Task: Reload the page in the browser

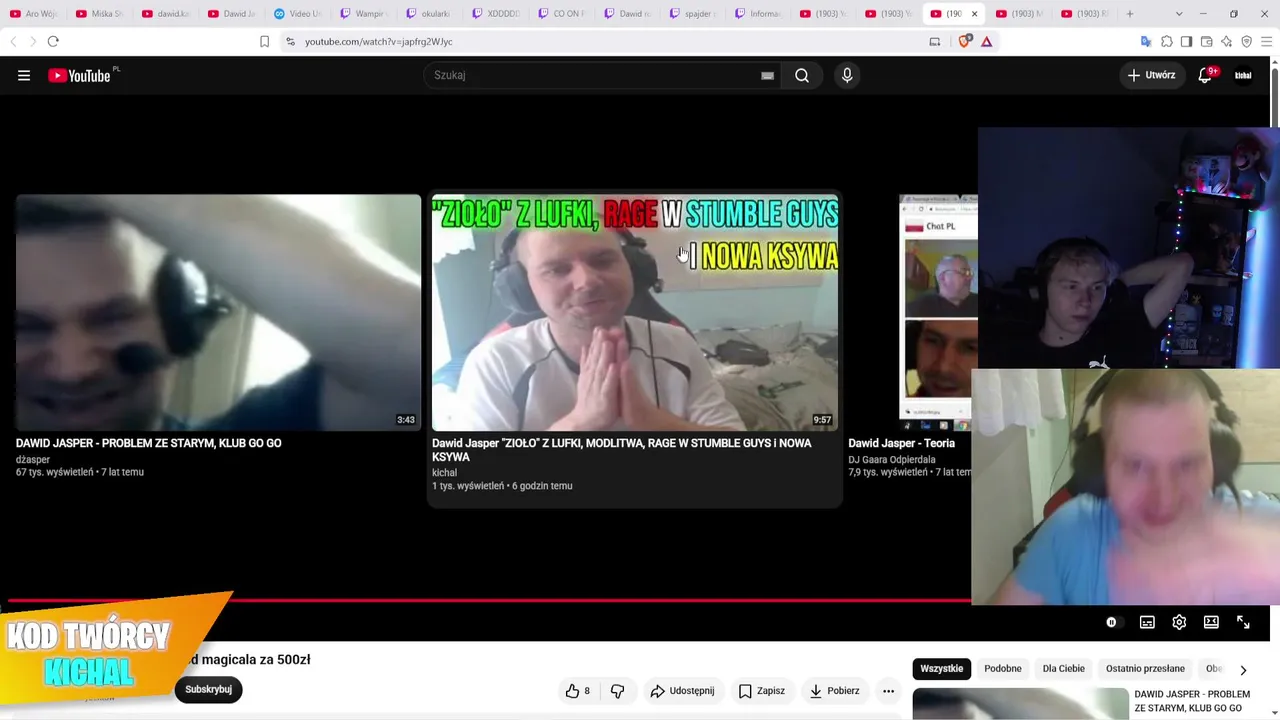Action: point(53,41)
